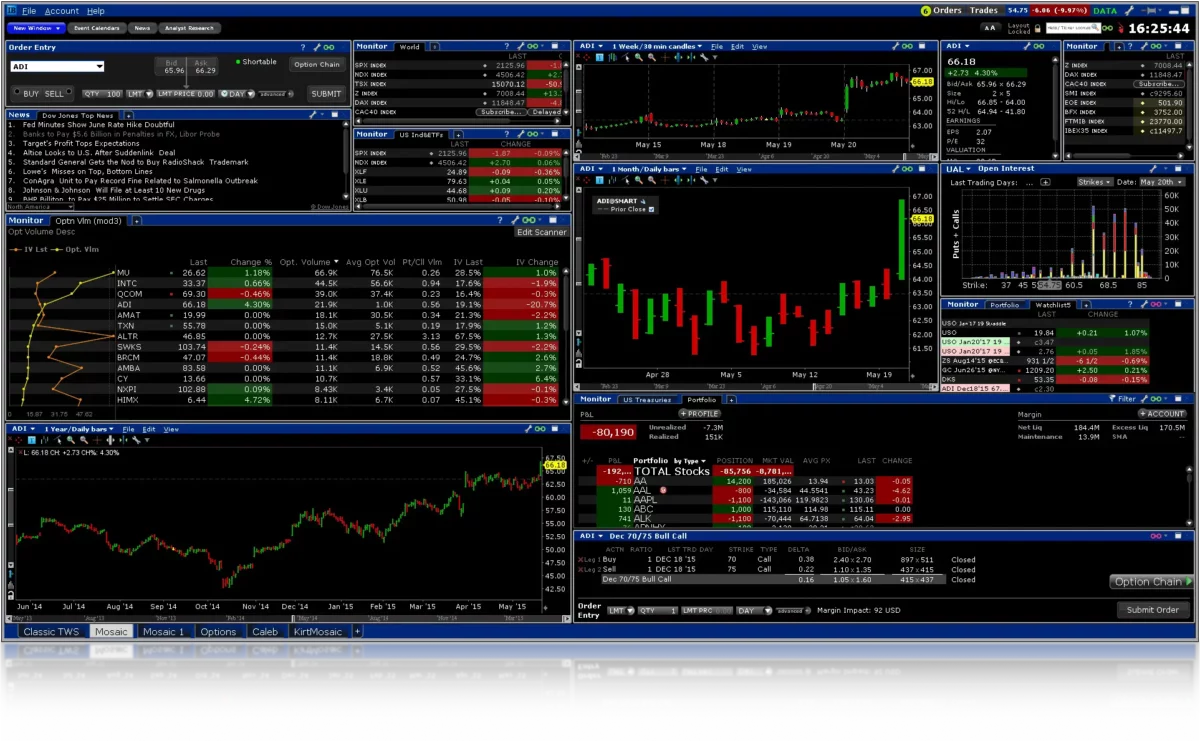Viewport: 1200px width, 748px height.
Task: Click the help question mark in Order Entry
Action: pos(303,47)
